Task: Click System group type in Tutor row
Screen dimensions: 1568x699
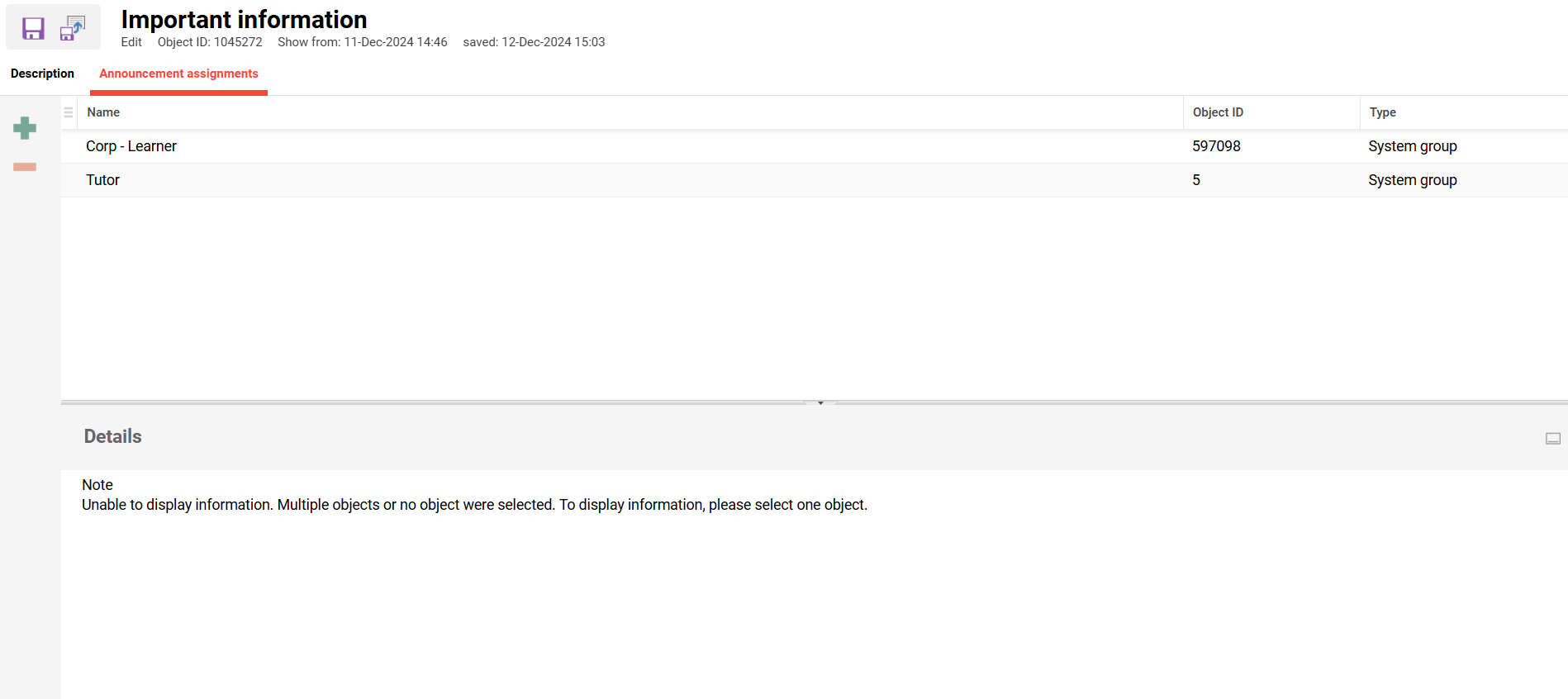Action: point(1412,180)
